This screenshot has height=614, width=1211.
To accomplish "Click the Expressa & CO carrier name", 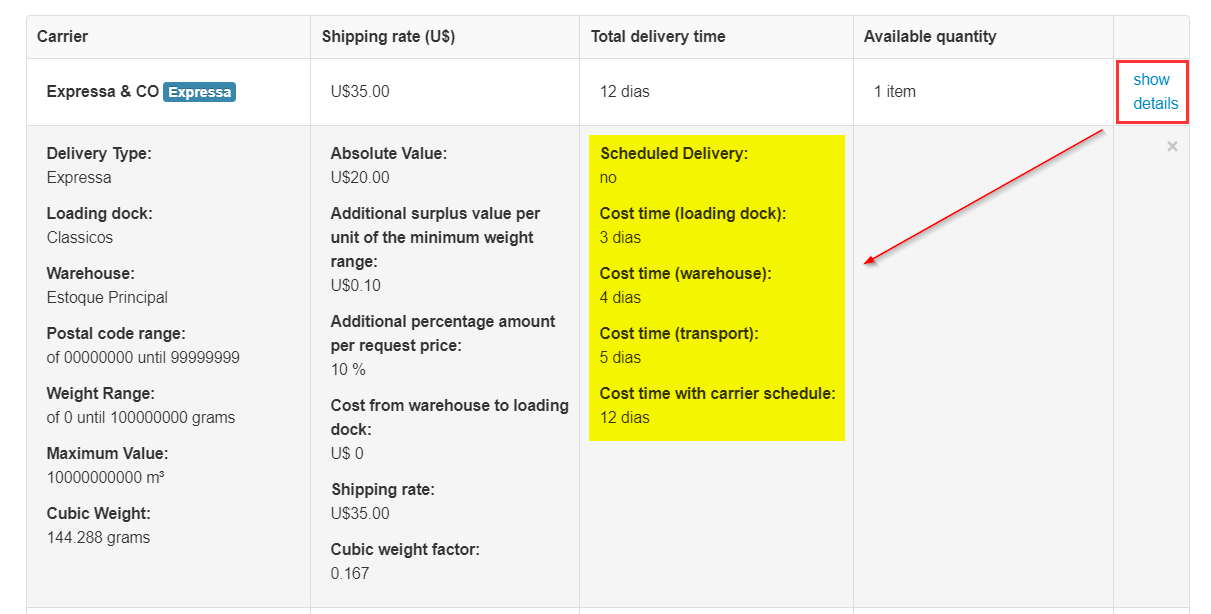I will (103, 92).
